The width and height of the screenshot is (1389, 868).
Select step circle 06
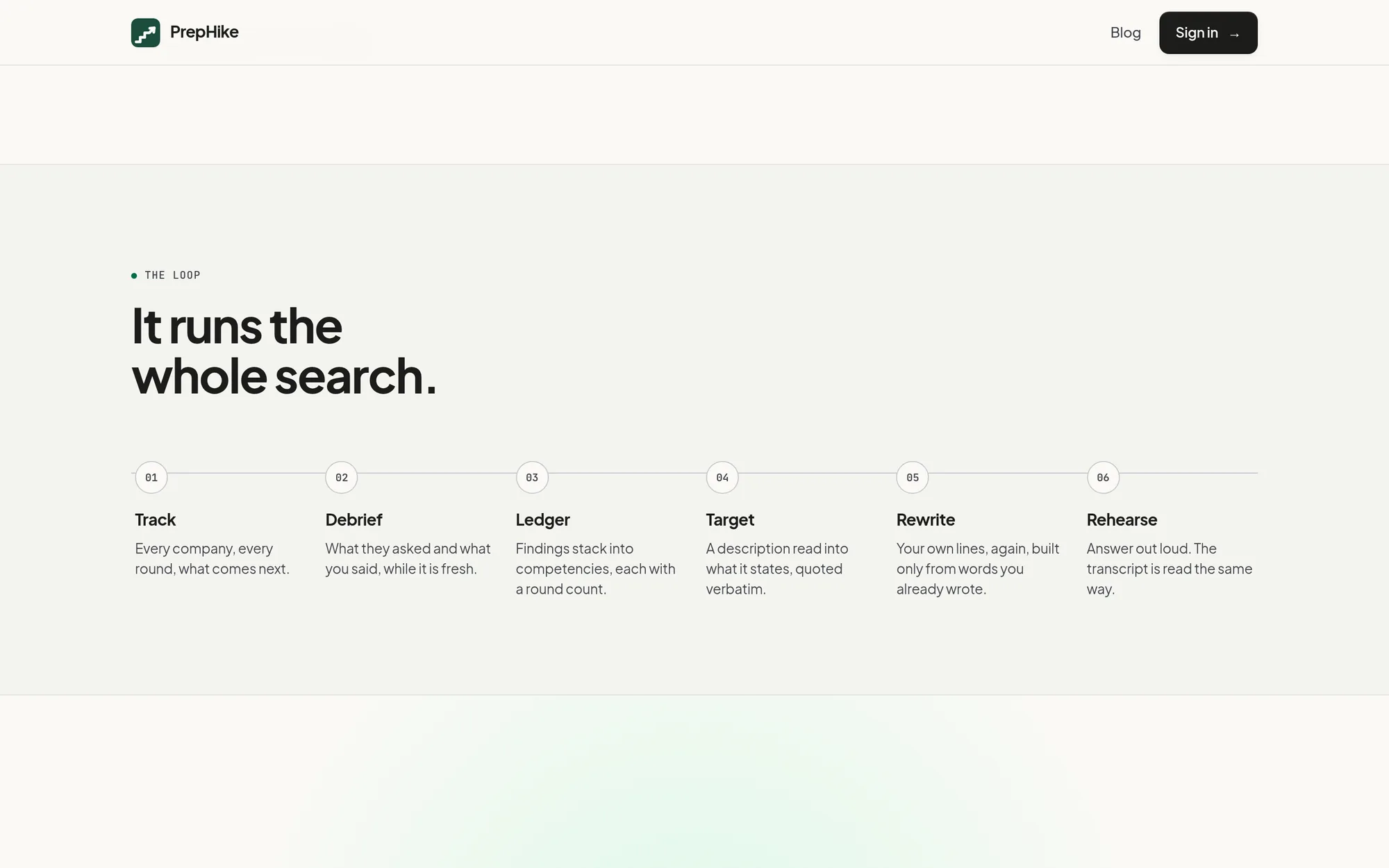click(1103, 477)
